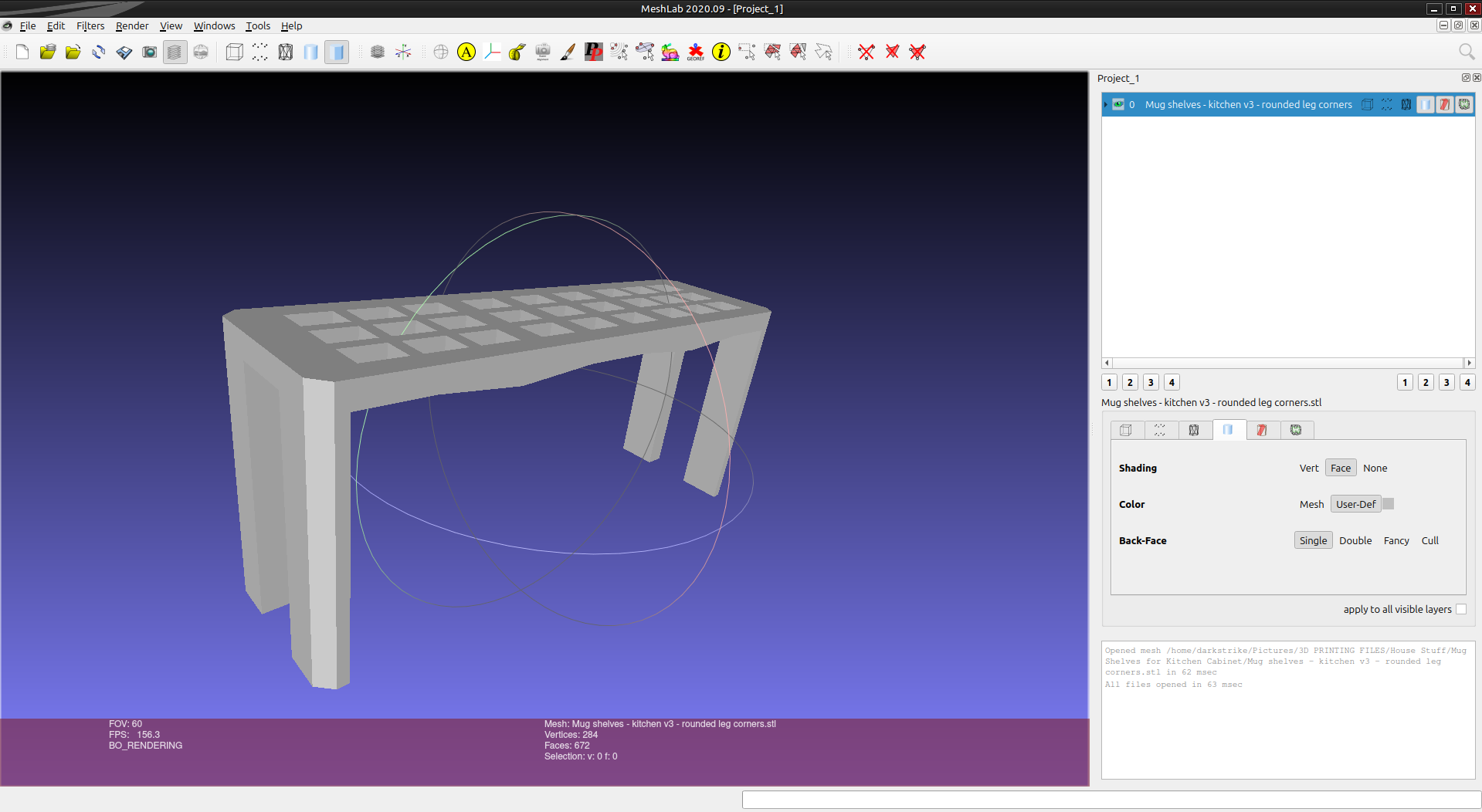Toggle wireframe rendering in the toolbar

click(286, 52)
